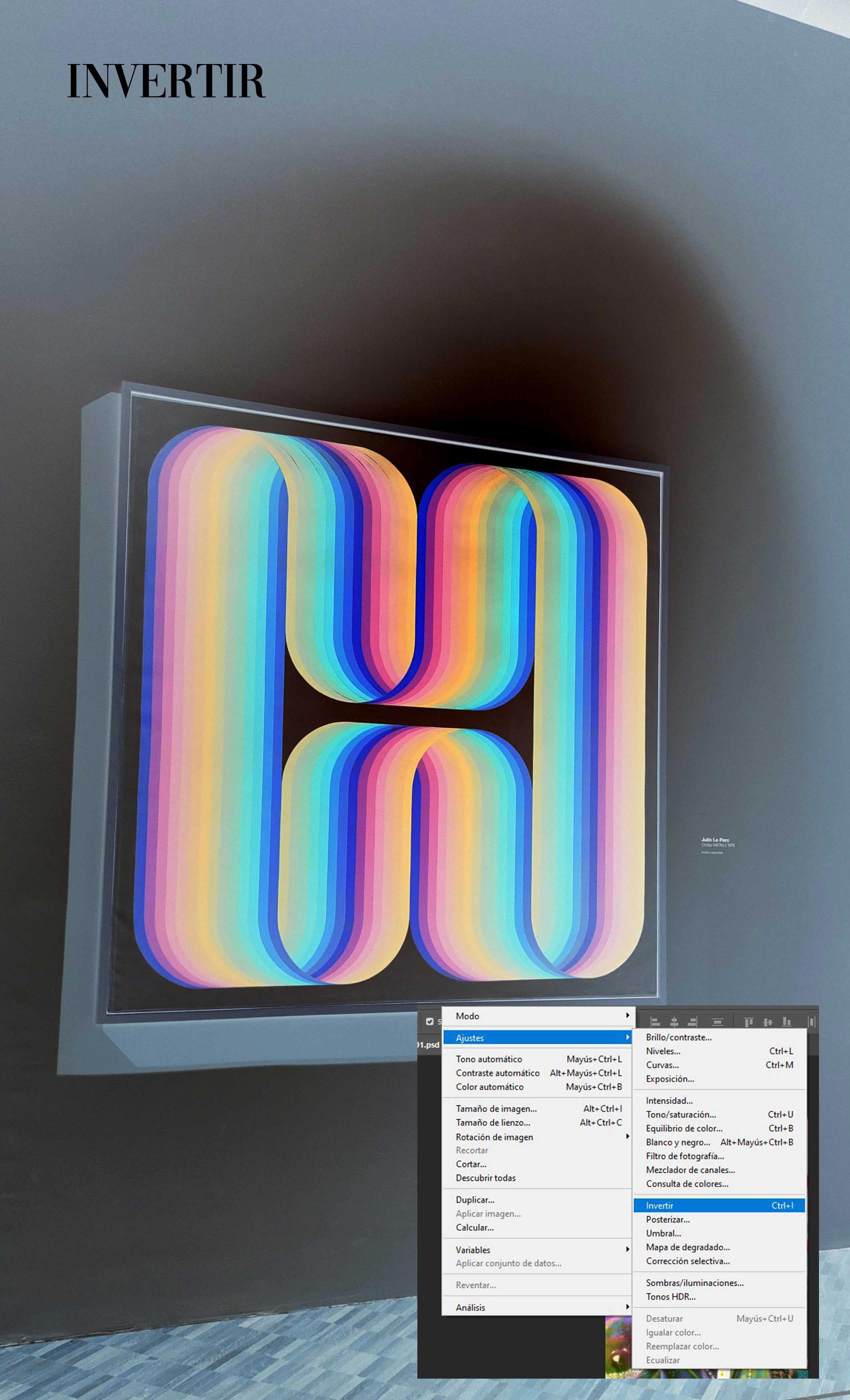Toggle the checkbox in the options bar
The height and width of the screenshot is (1400, 850).
point(430,1022)
